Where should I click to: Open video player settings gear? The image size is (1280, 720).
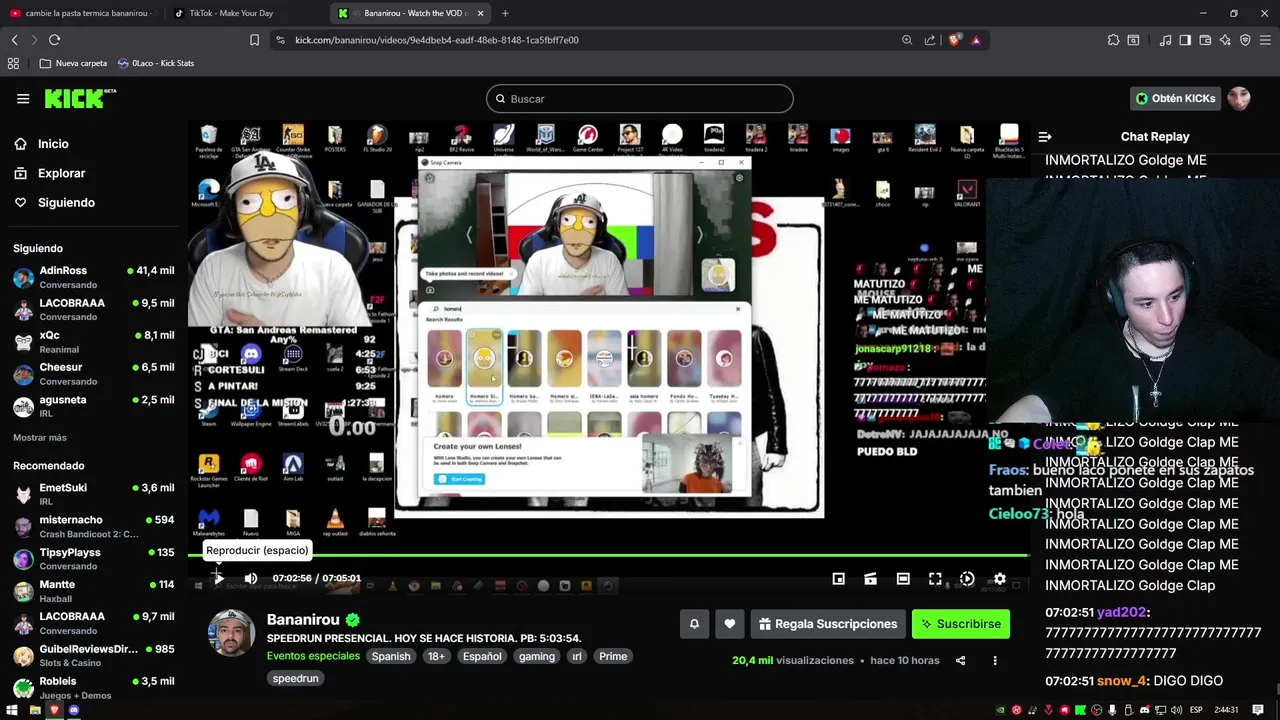[x=999, y=578]
